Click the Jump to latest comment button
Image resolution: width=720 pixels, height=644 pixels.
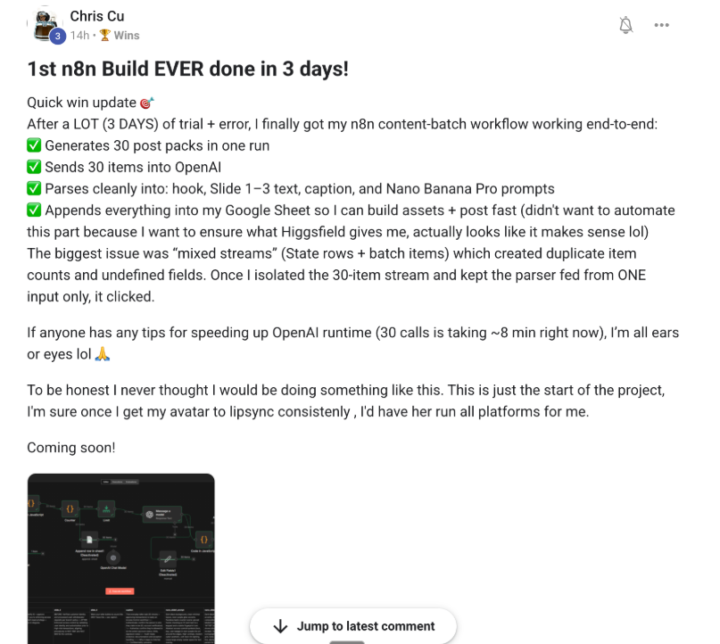(x=353, y=626)
